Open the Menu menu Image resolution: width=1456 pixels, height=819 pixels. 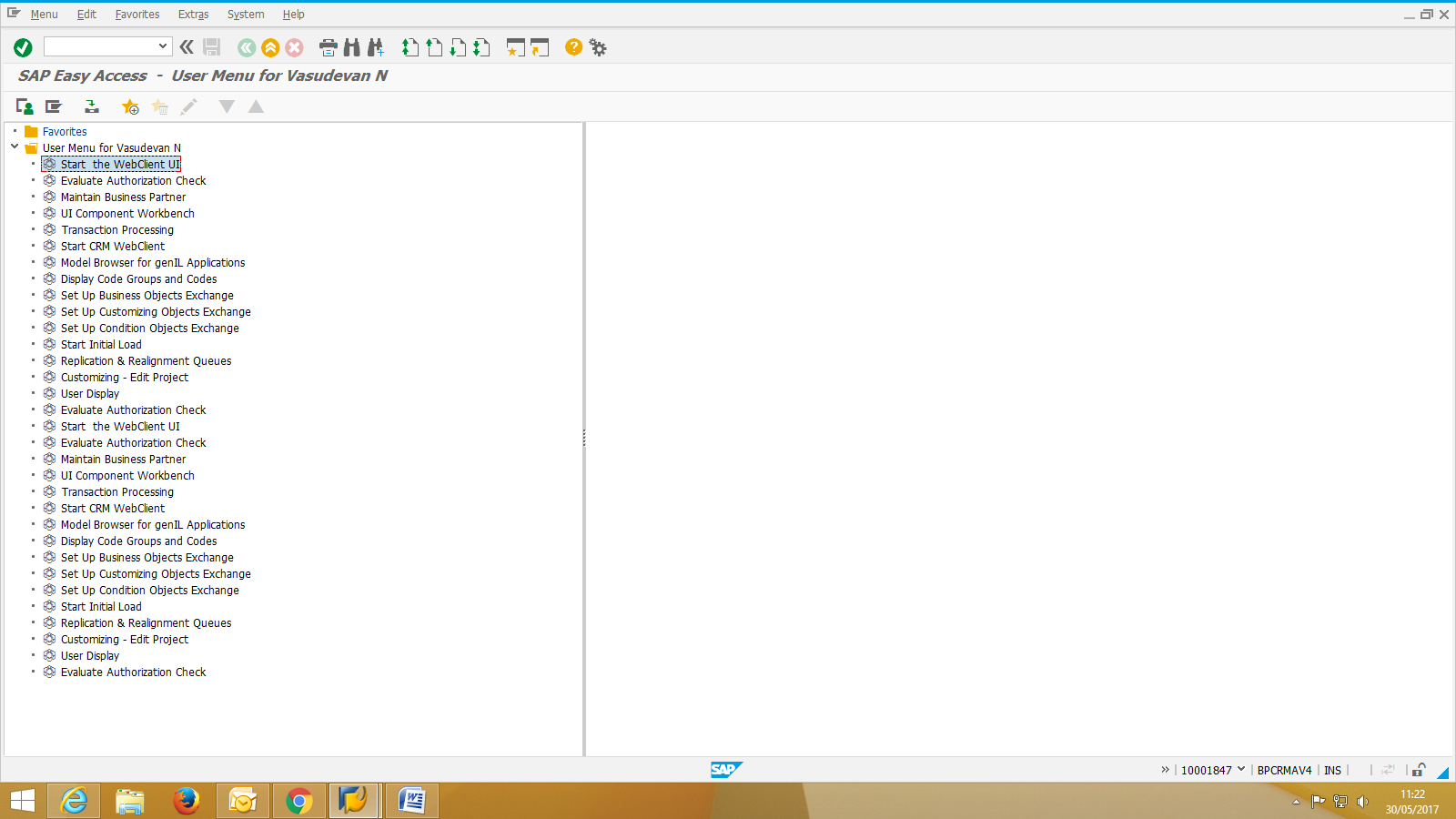tap(44, 15)
